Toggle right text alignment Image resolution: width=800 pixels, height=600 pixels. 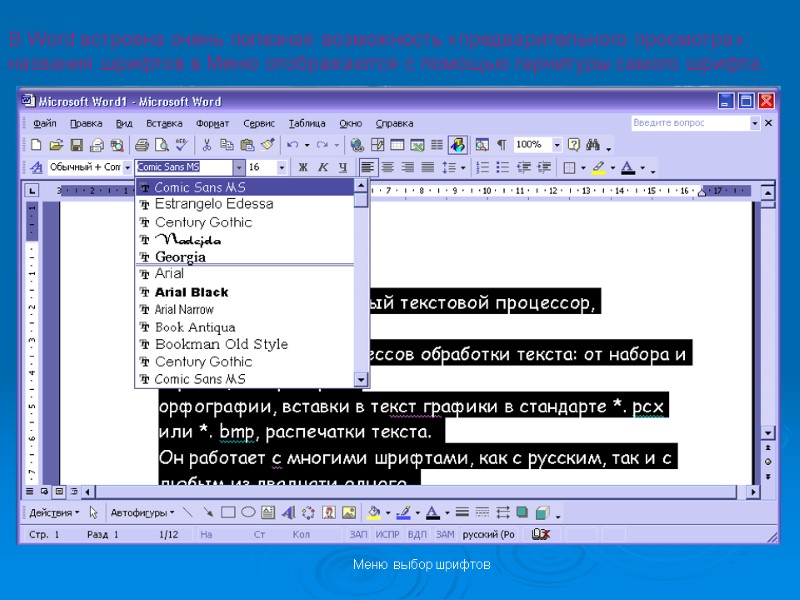coord(408,167)
